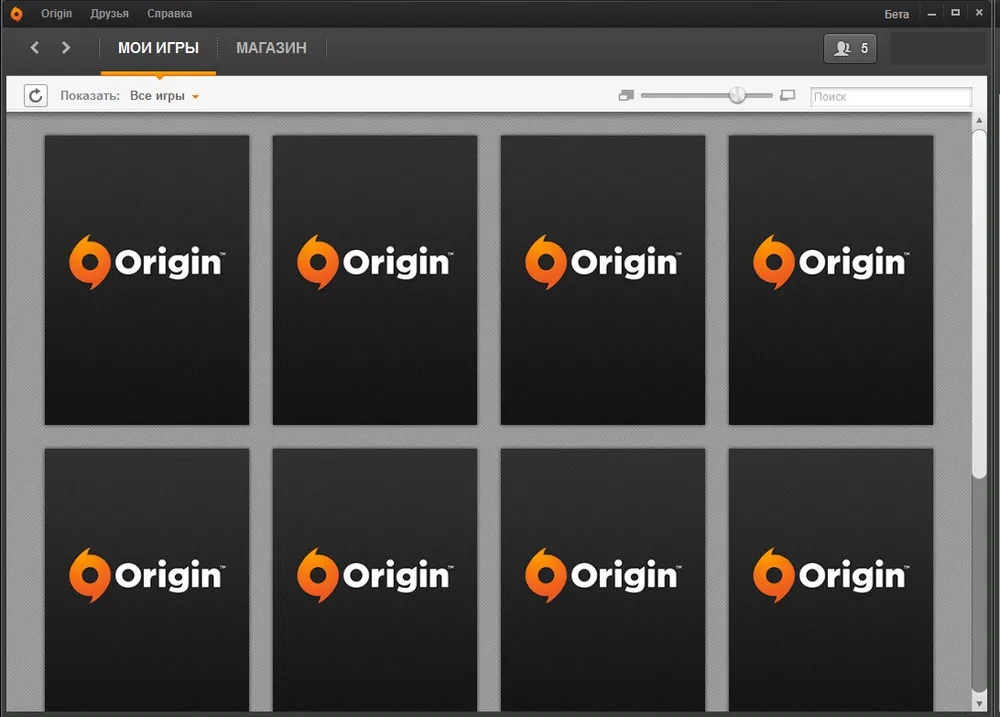
Task: Focus the 'Поиск' search field
Action: coord(890,97)
